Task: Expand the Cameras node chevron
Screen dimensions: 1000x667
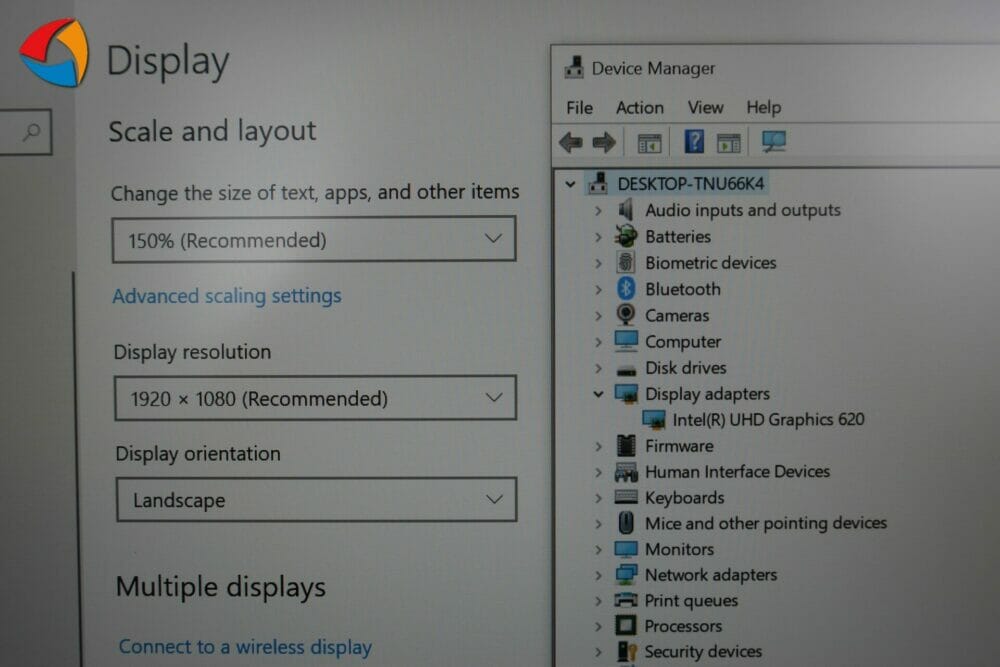Action: (598, 316)
